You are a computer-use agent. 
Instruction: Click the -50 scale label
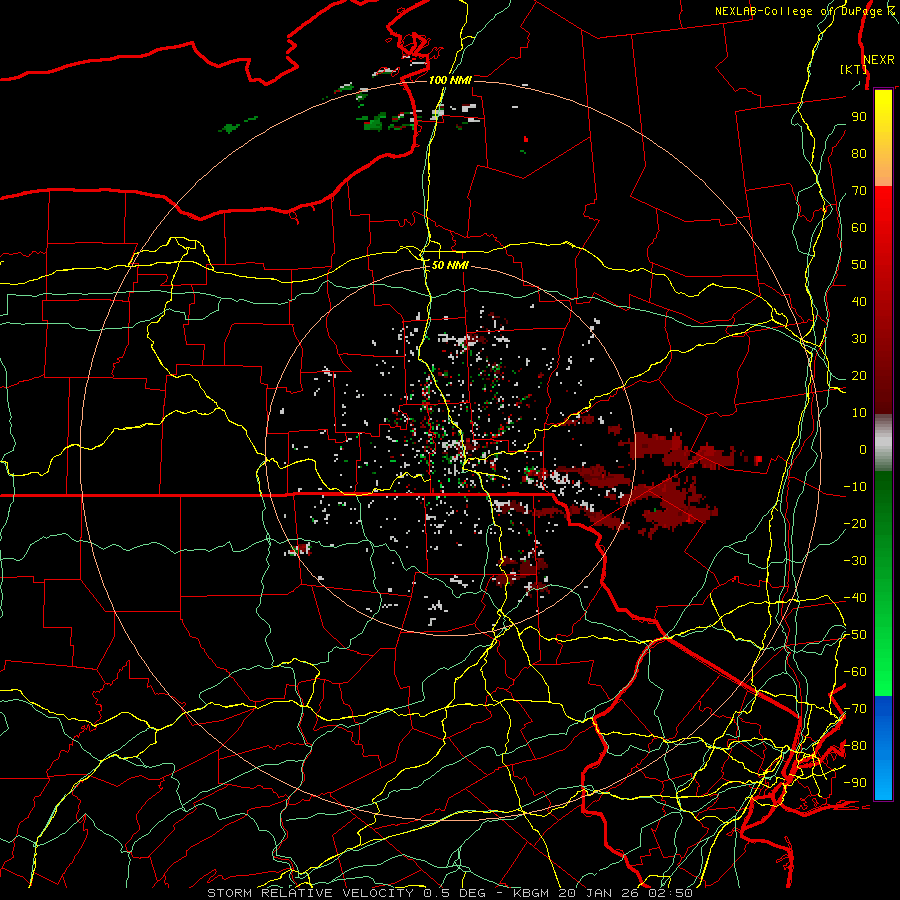tap(855, 635)
